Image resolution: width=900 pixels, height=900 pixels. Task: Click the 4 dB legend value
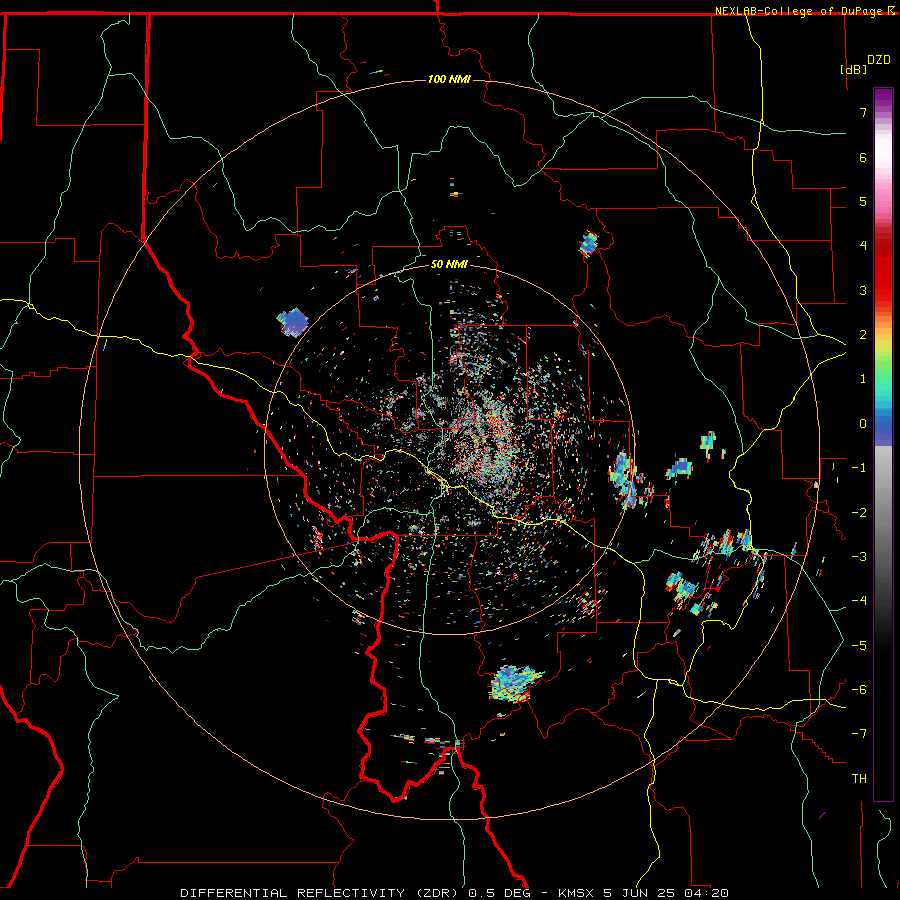[863, 246]
